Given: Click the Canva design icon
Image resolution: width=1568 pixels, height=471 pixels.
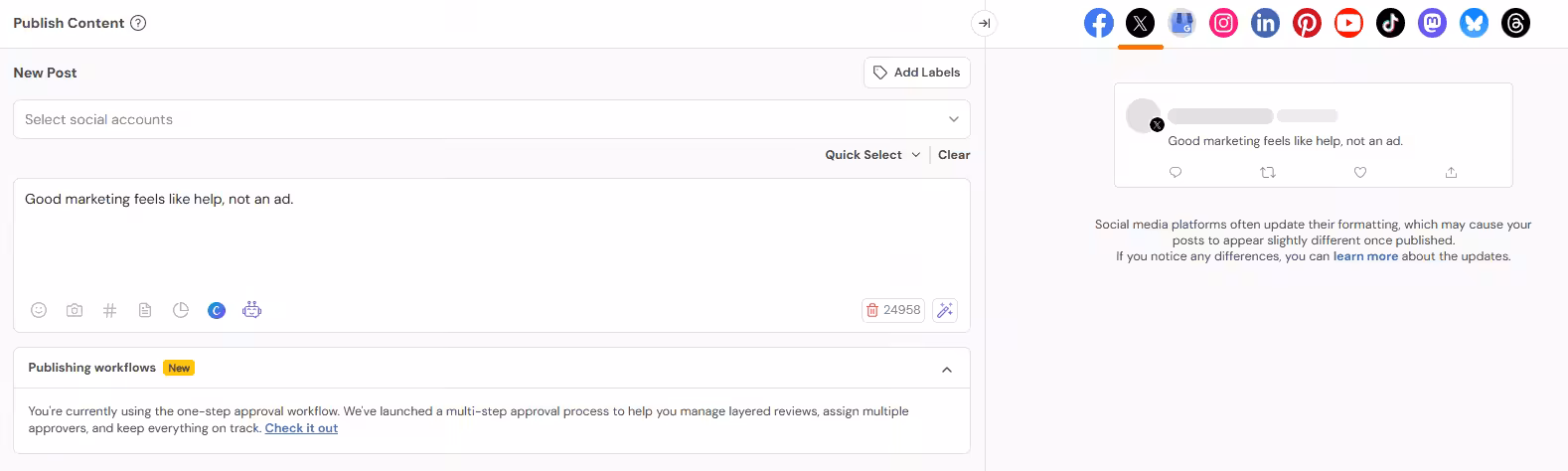Looking at the screenshot, I should 217,310.
